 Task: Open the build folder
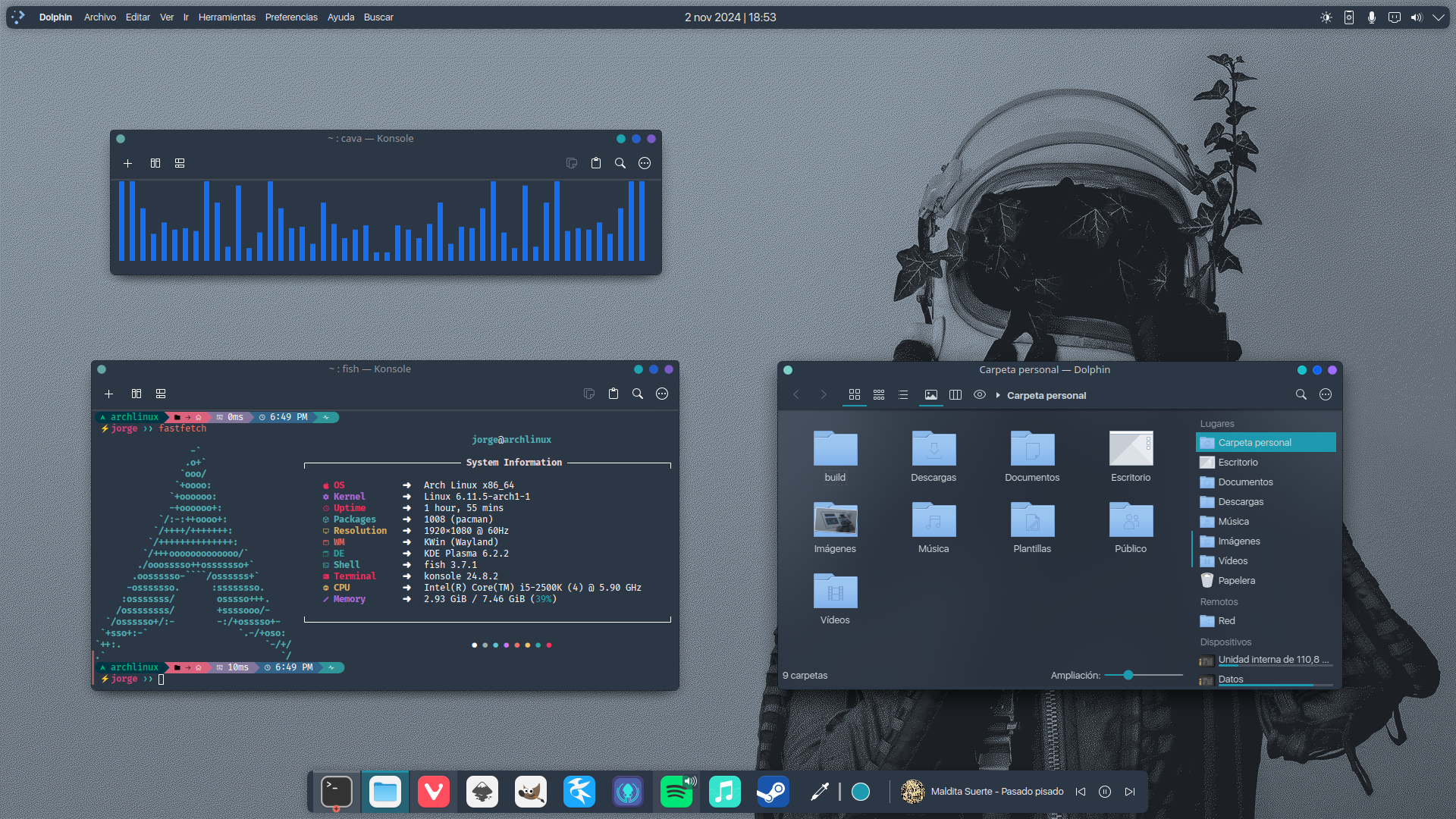(x=835, y=456)
